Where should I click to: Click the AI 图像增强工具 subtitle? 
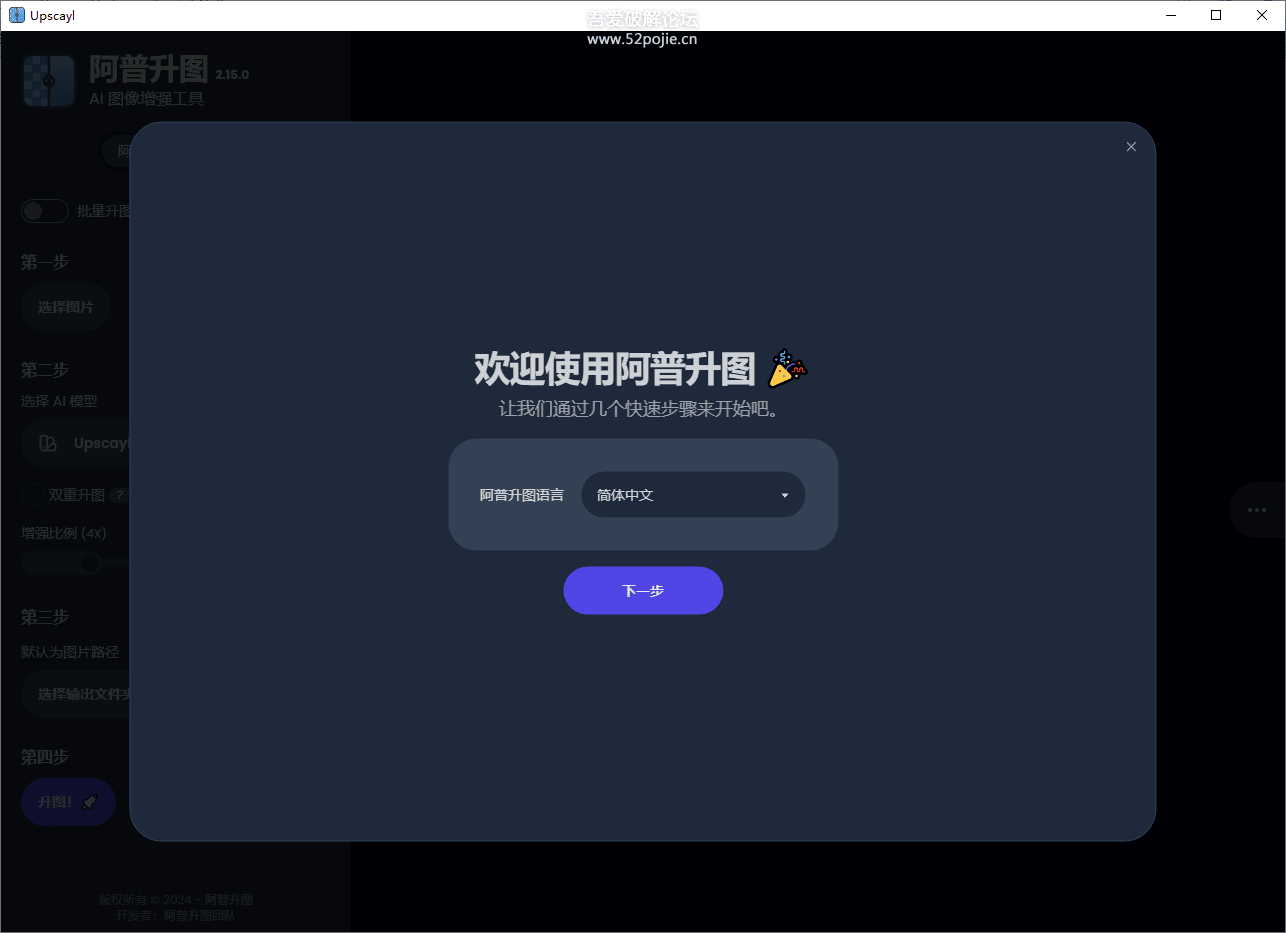pos(147,99)
